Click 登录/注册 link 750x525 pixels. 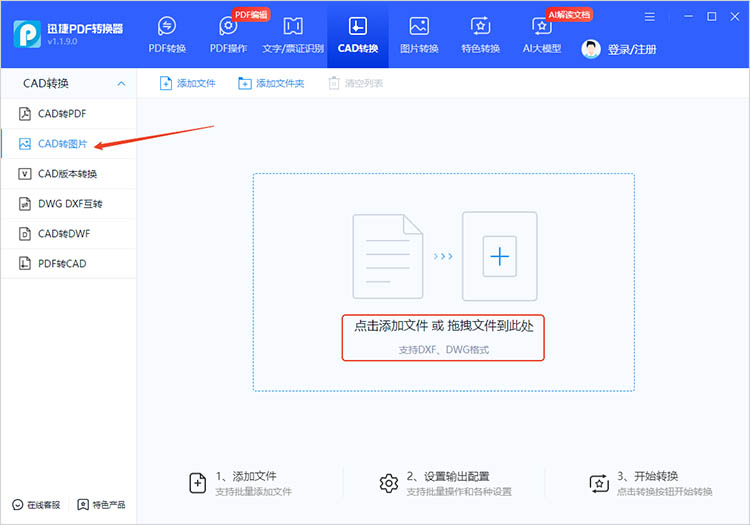pos(632,49)
